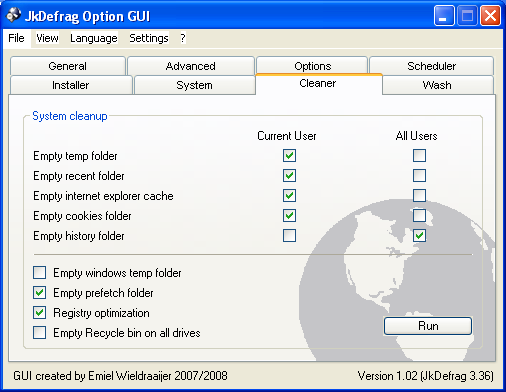Switch to the Scheduler tab
The image size is (506, 392).
(431, 66)
